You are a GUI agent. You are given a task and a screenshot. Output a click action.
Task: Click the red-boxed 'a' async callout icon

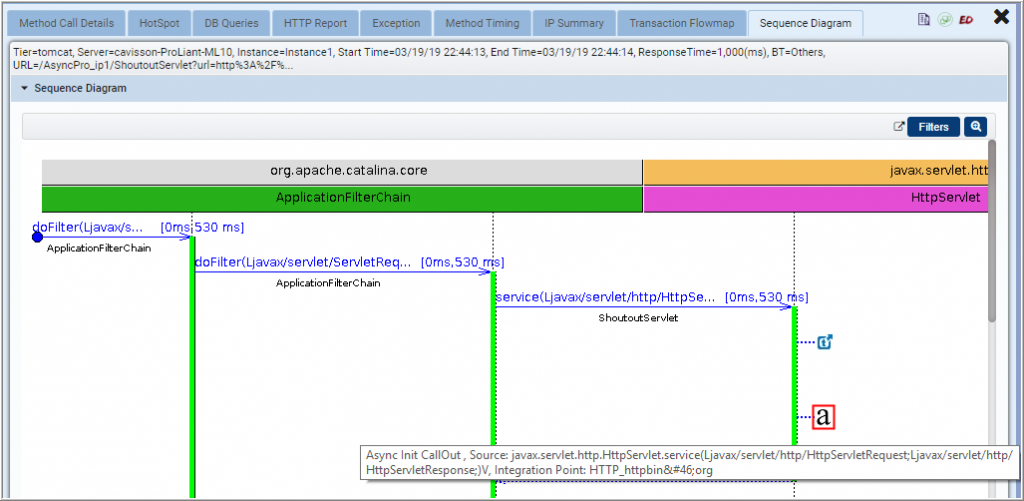pyautogui.click(x=823, y=417)
